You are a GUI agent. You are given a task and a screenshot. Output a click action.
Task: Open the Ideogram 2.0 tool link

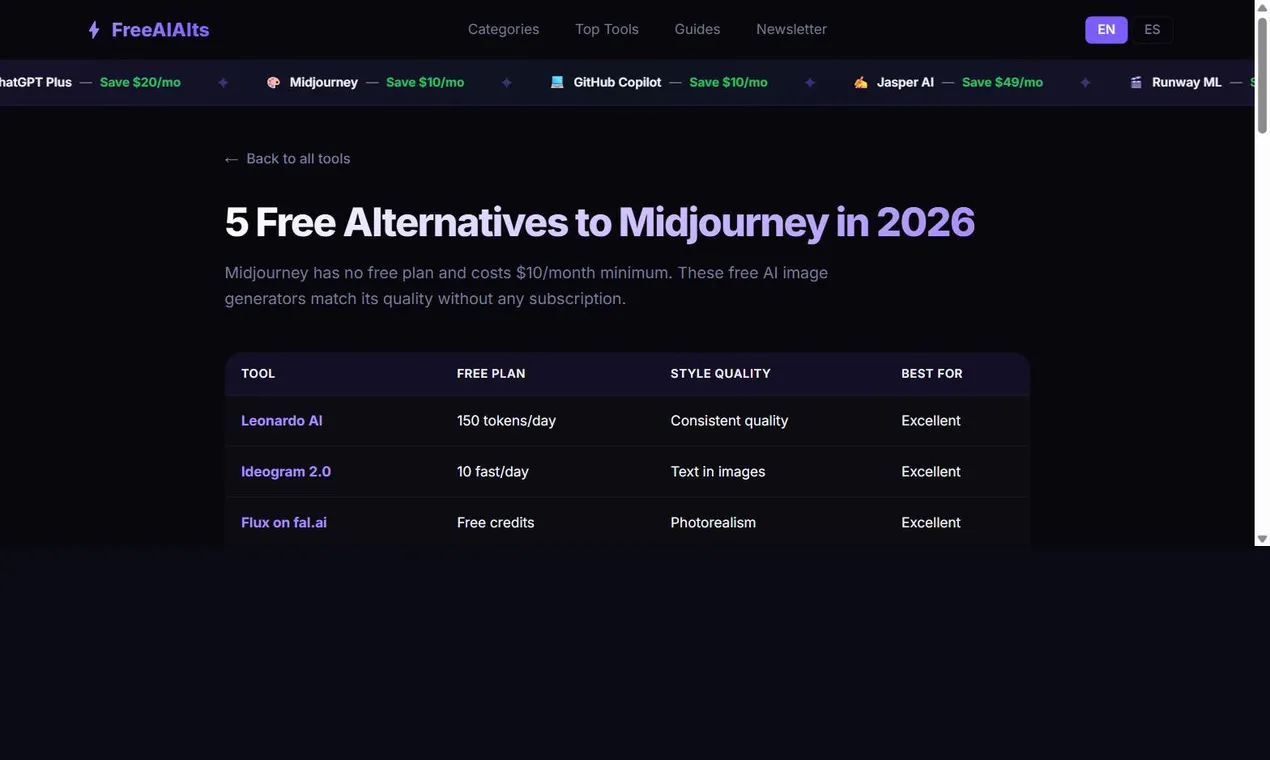click(x=286, y=471)
